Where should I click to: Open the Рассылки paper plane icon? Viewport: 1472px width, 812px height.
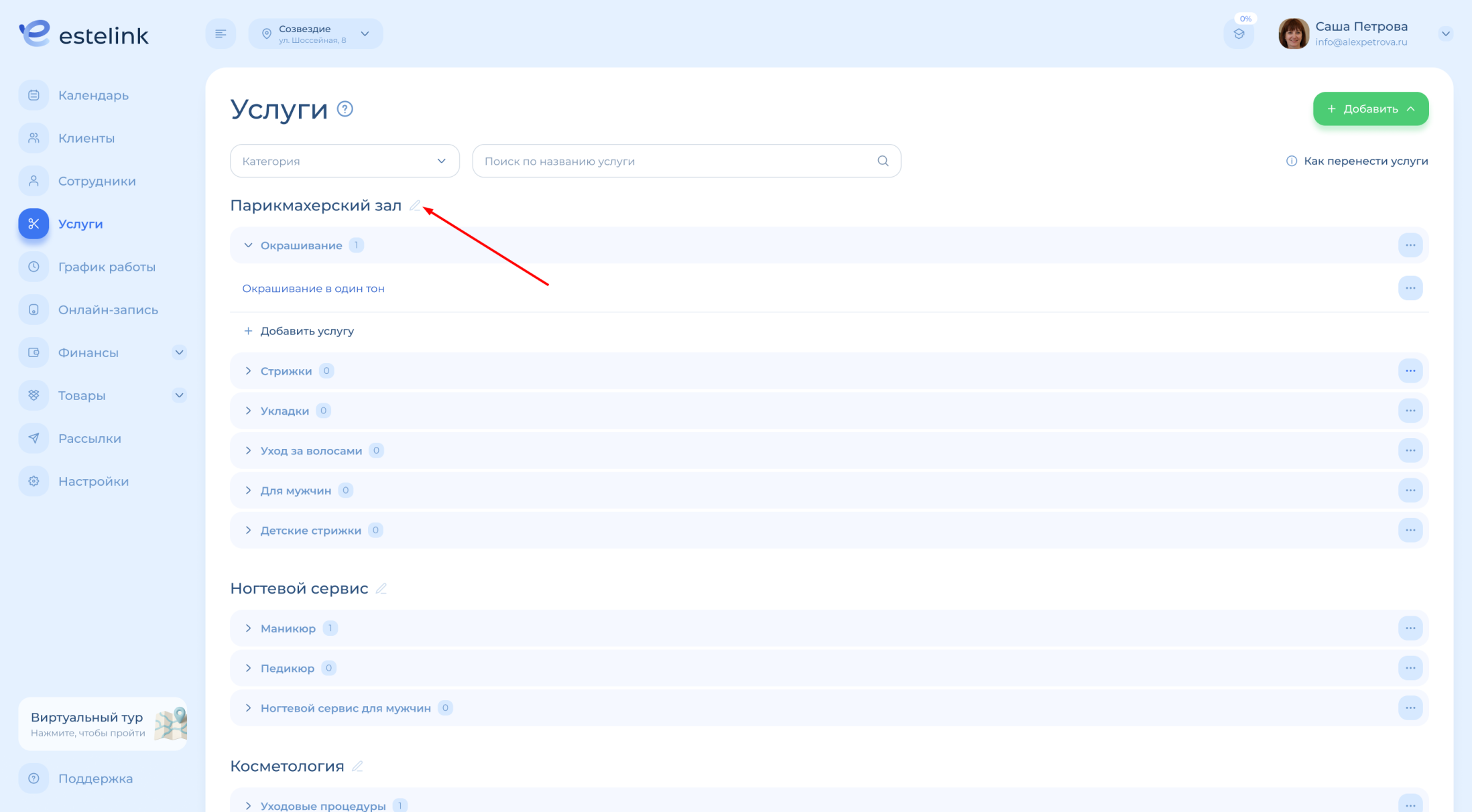point(34,438)
